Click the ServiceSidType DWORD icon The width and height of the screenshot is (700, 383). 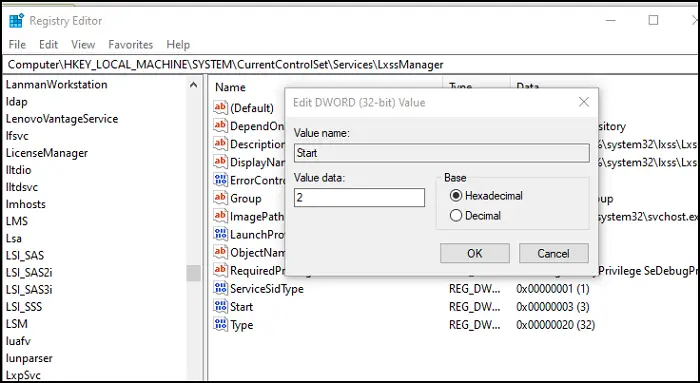point(220,288)
